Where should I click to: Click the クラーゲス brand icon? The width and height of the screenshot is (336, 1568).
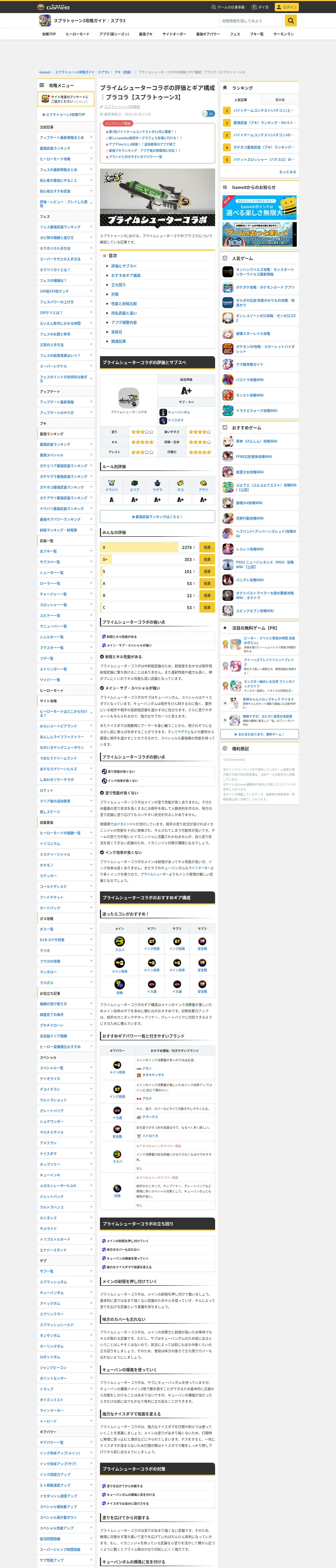[139, 1117]
